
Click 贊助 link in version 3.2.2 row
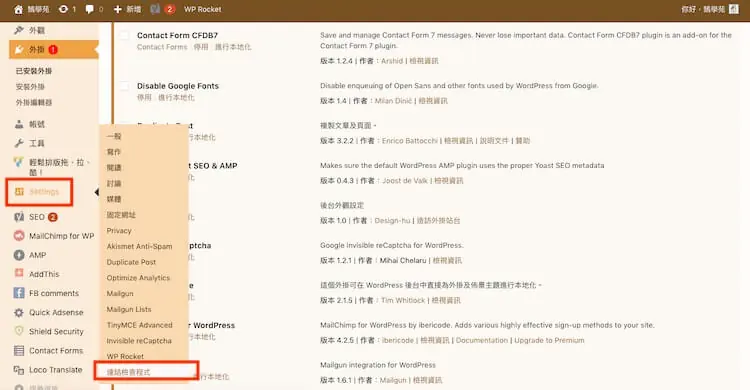523,141
